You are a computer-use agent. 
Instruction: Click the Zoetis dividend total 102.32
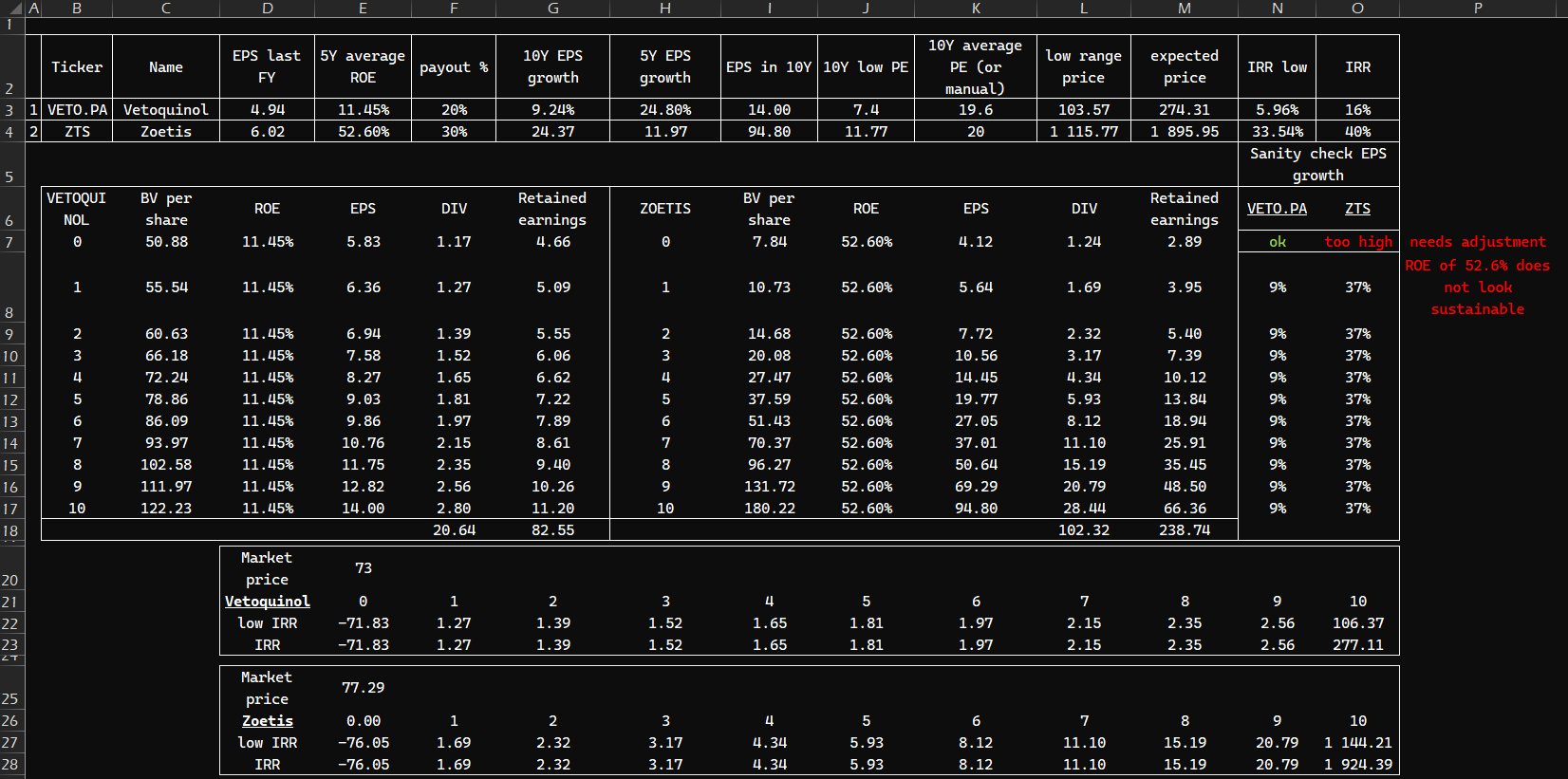tap(1084, 530)
